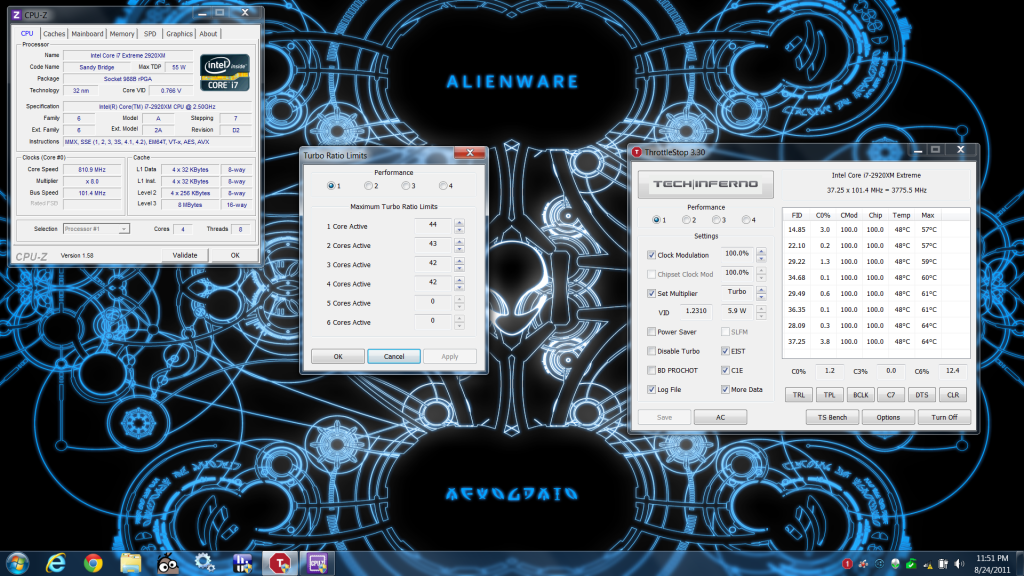Click the ThrottleStop title bar icon

(x=637, y=152)
